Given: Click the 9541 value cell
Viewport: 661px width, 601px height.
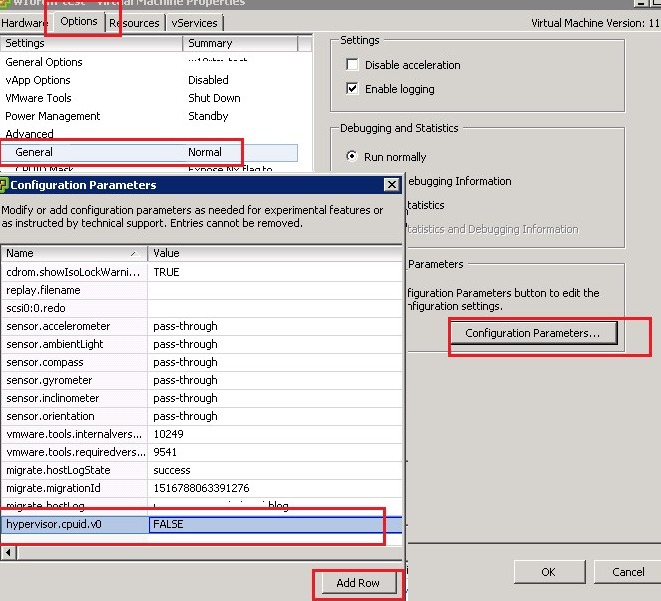Looking at the screenshot, I should [x=275, y=452].
